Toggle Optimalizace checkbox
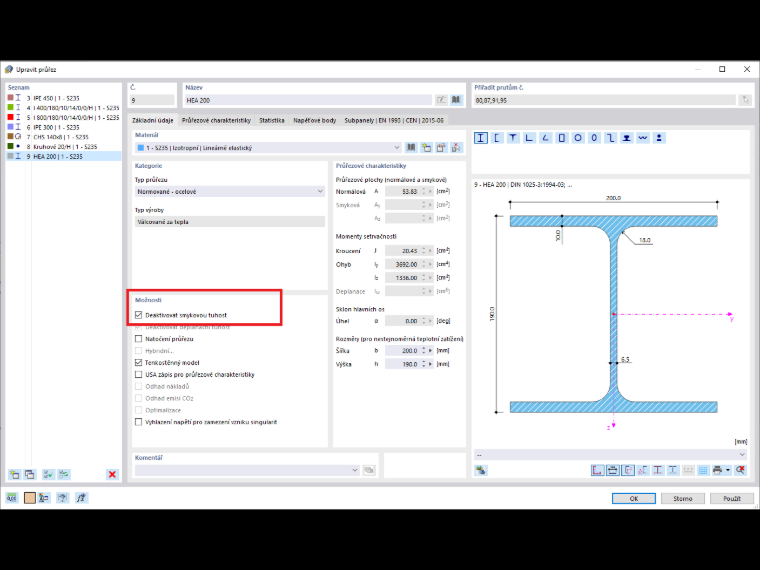Image resolution: width=760 pixels, height=570 pixels. pos(139,410)
